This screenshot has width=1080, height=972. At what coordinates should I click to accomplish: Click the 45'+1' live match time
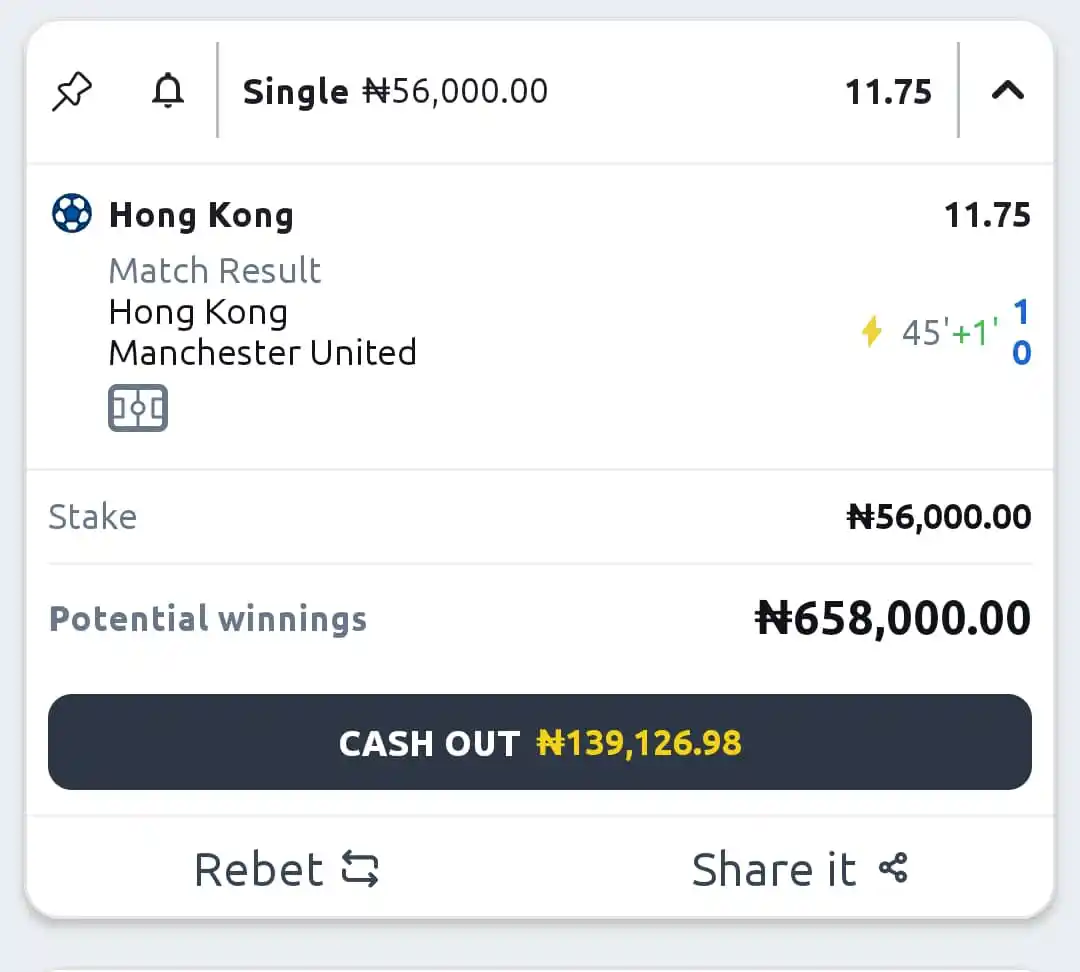[x=951, y=332]
